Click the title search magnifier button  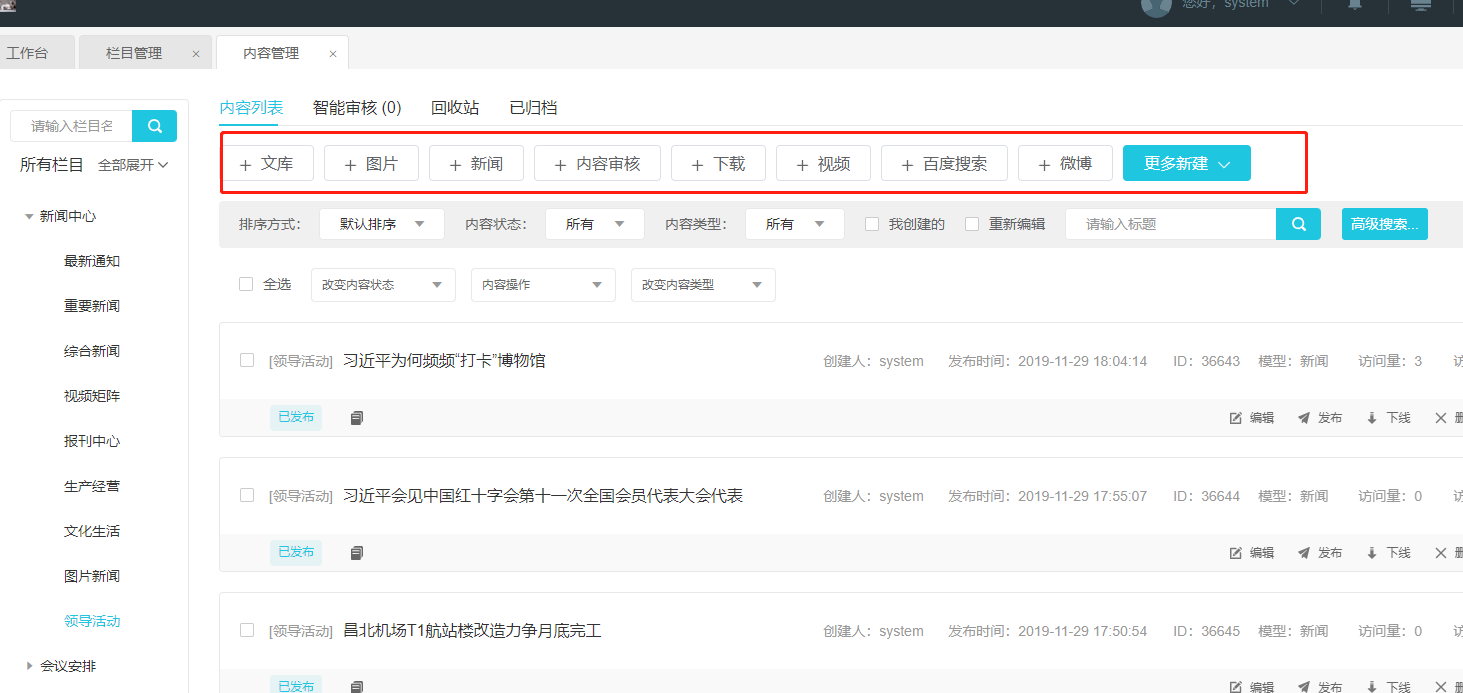(1298, 224)
